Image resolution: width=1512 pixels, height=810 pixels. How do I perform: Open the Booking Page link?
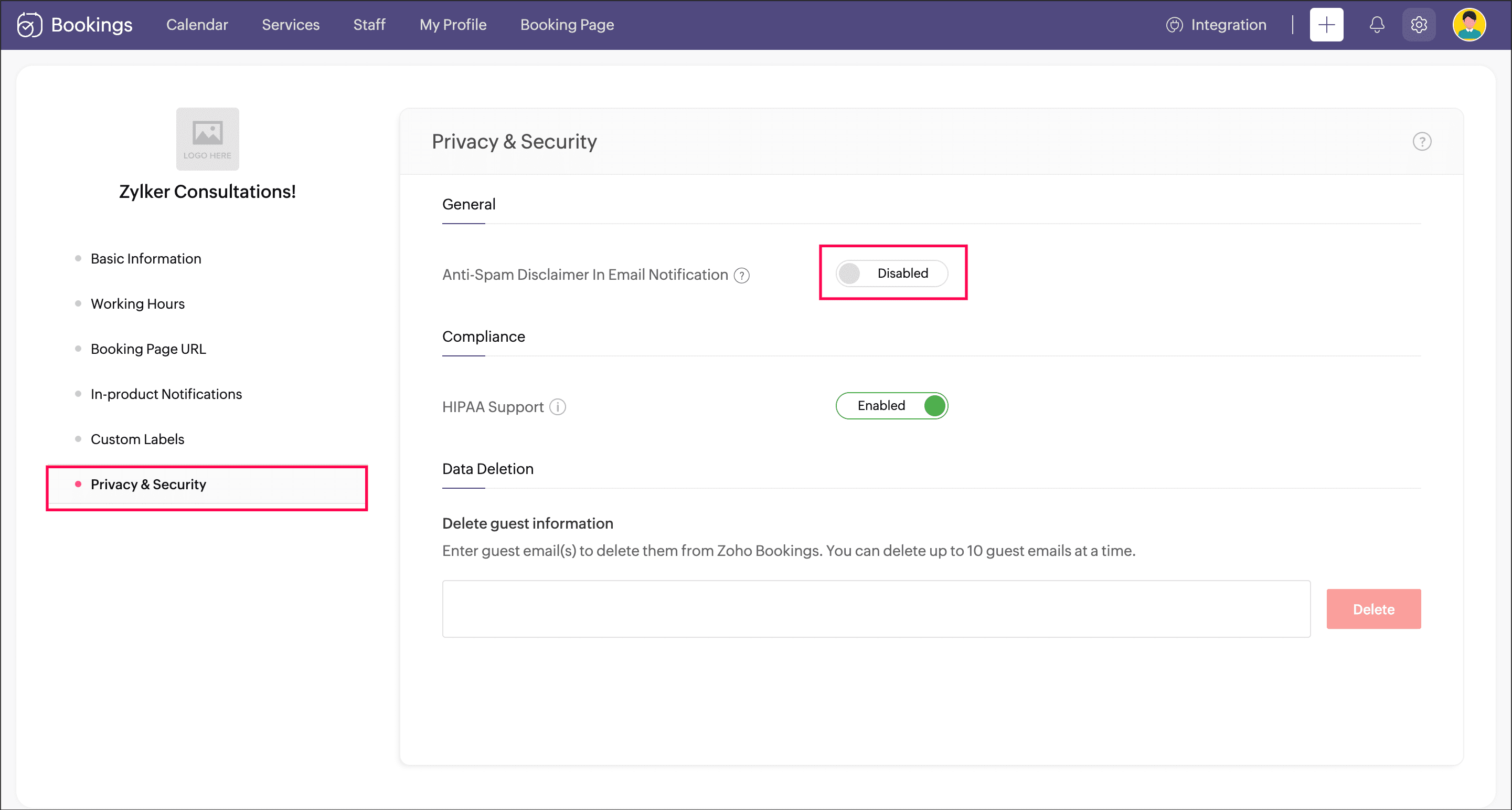click(567, 25)
